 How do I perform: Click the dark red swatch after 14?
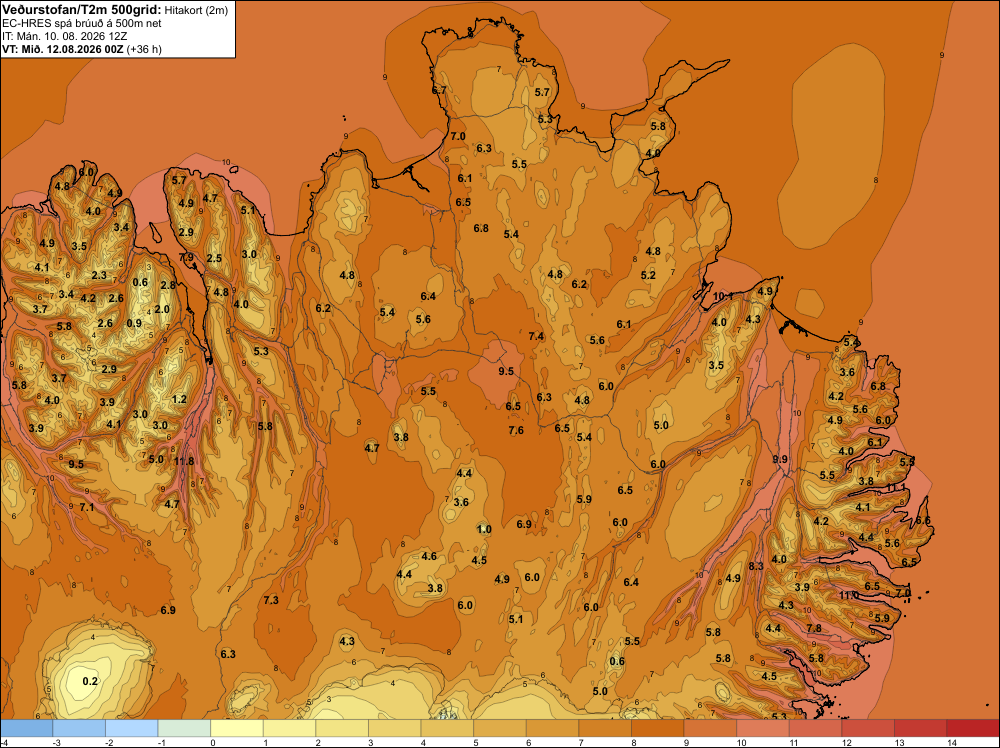tap(973, 728)
